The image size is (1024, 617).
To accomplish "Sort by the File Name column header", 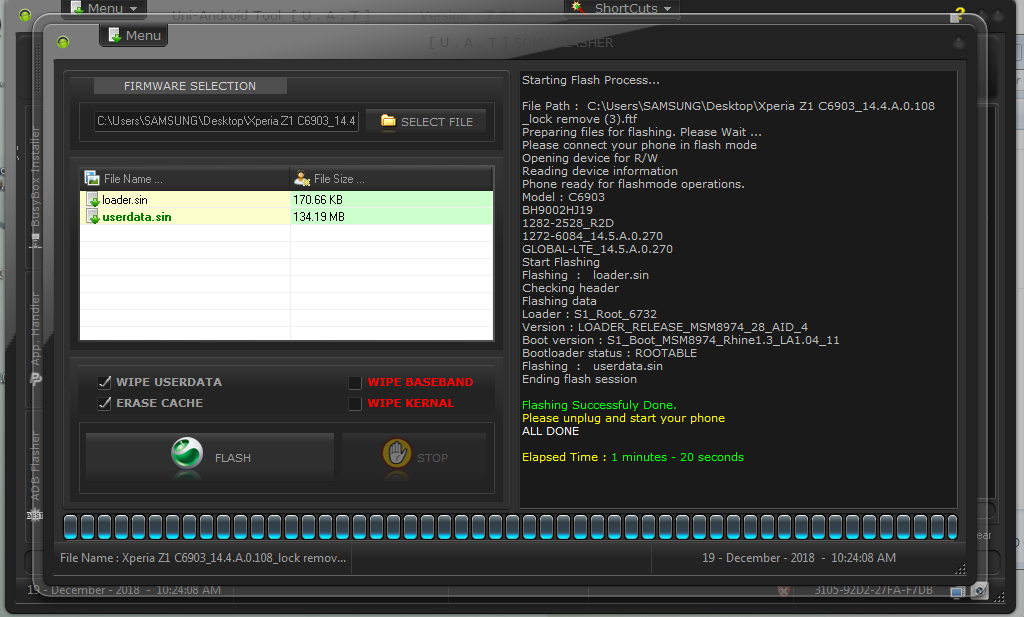I will point(185,179).
